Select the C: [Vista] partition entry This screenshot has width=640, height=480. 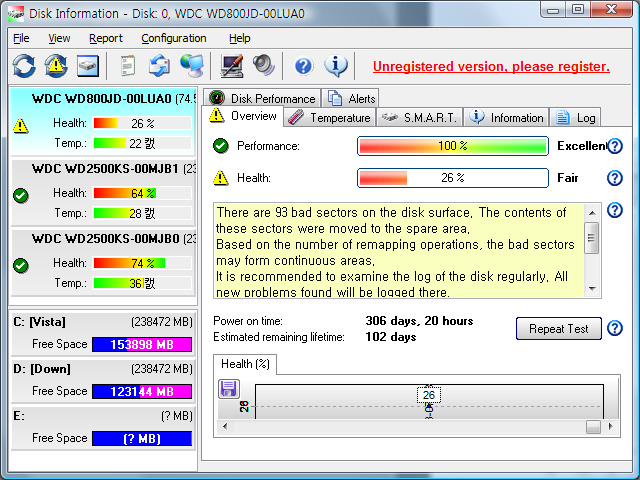103,333
